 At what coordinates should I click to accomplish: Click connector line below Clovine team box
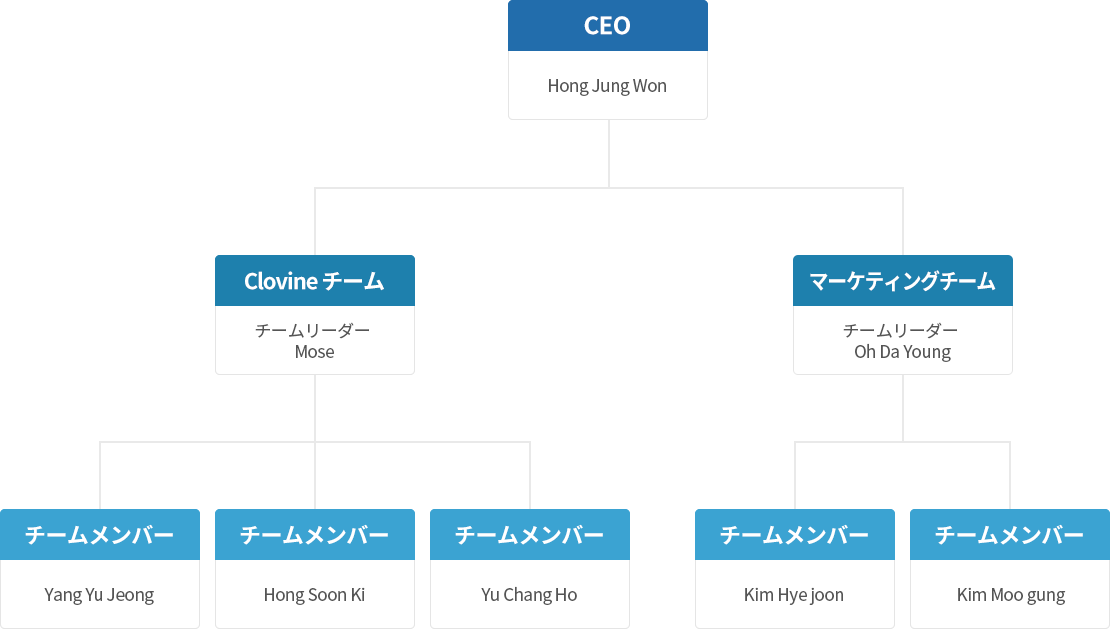point(315,408)
